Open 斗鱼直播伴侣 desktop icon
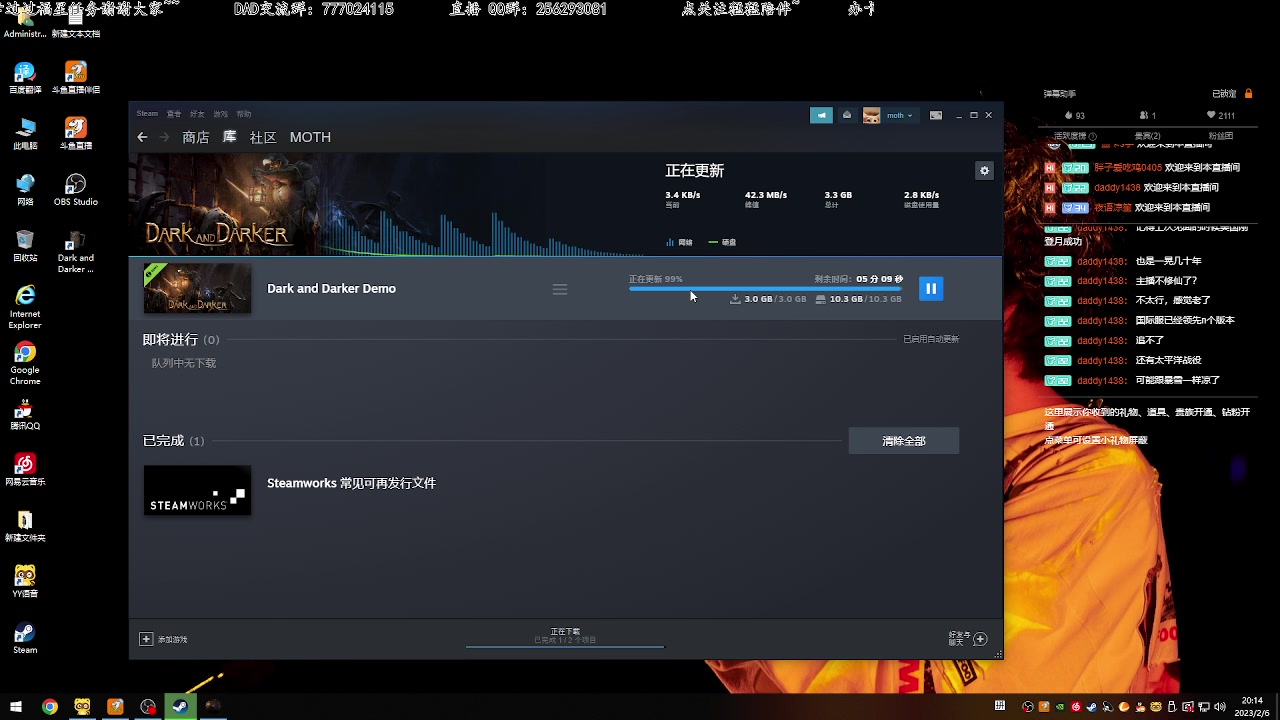This screenshot has width=1280, height=720. tap(75, 78)
